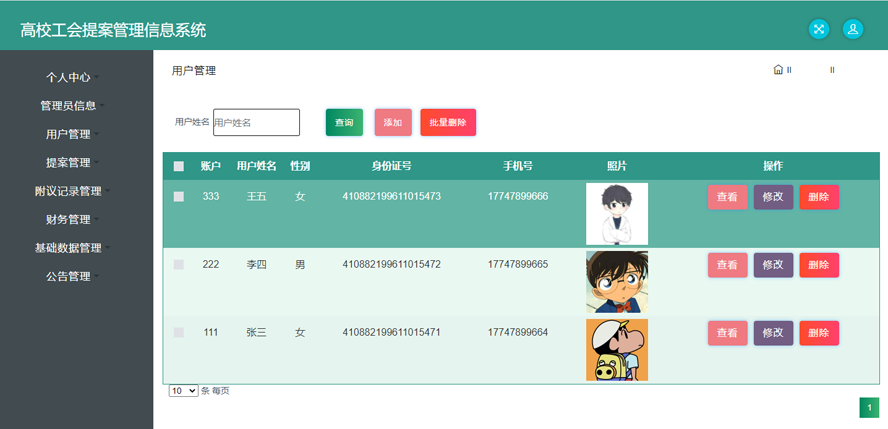Open 张三's Shin-chan photo thumbnail
The width and height of the screenshot is (888, 429).
(617, 350)
